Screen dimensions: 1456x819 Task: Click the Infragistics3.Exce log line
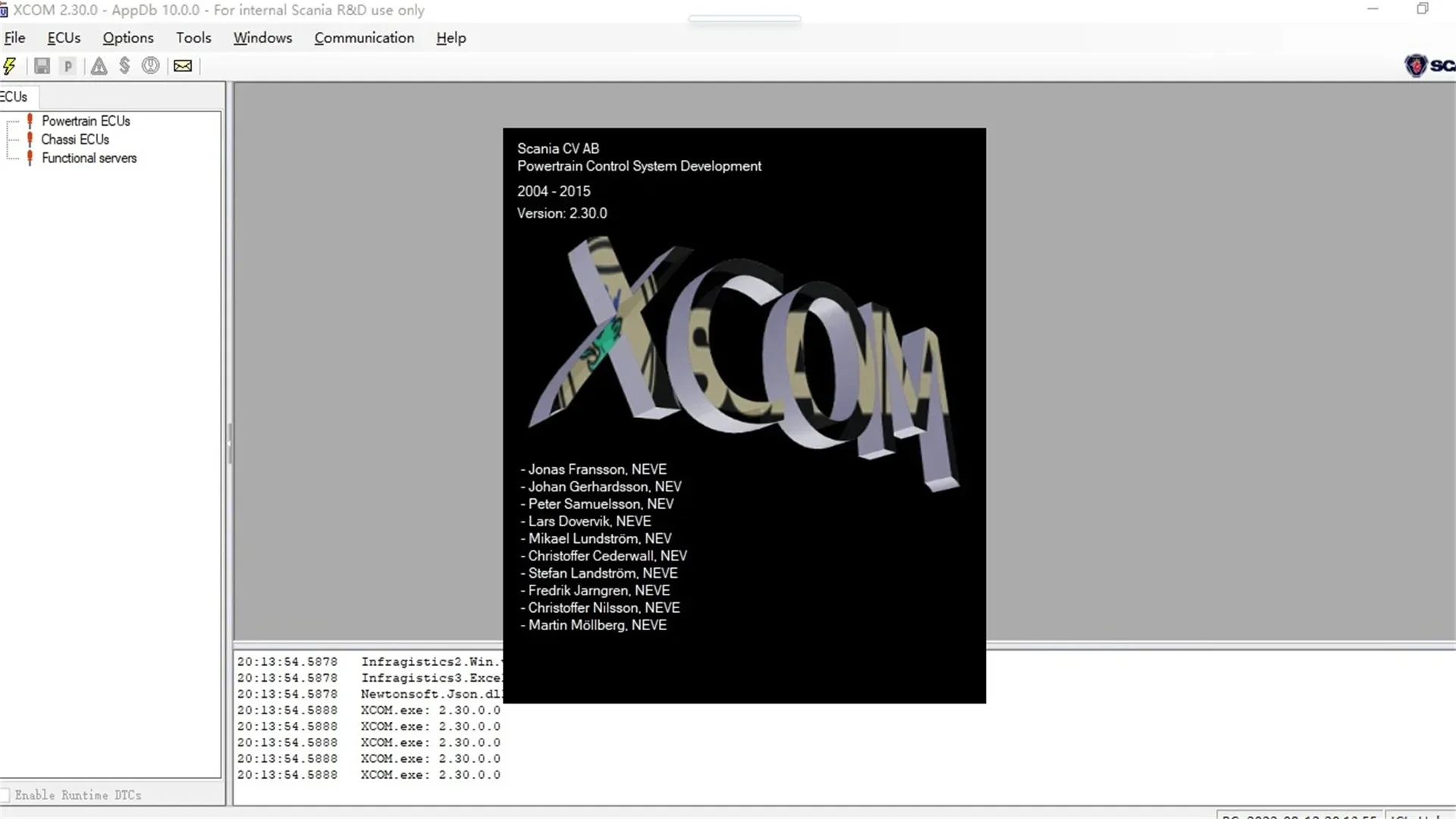[x=369, y=678]
